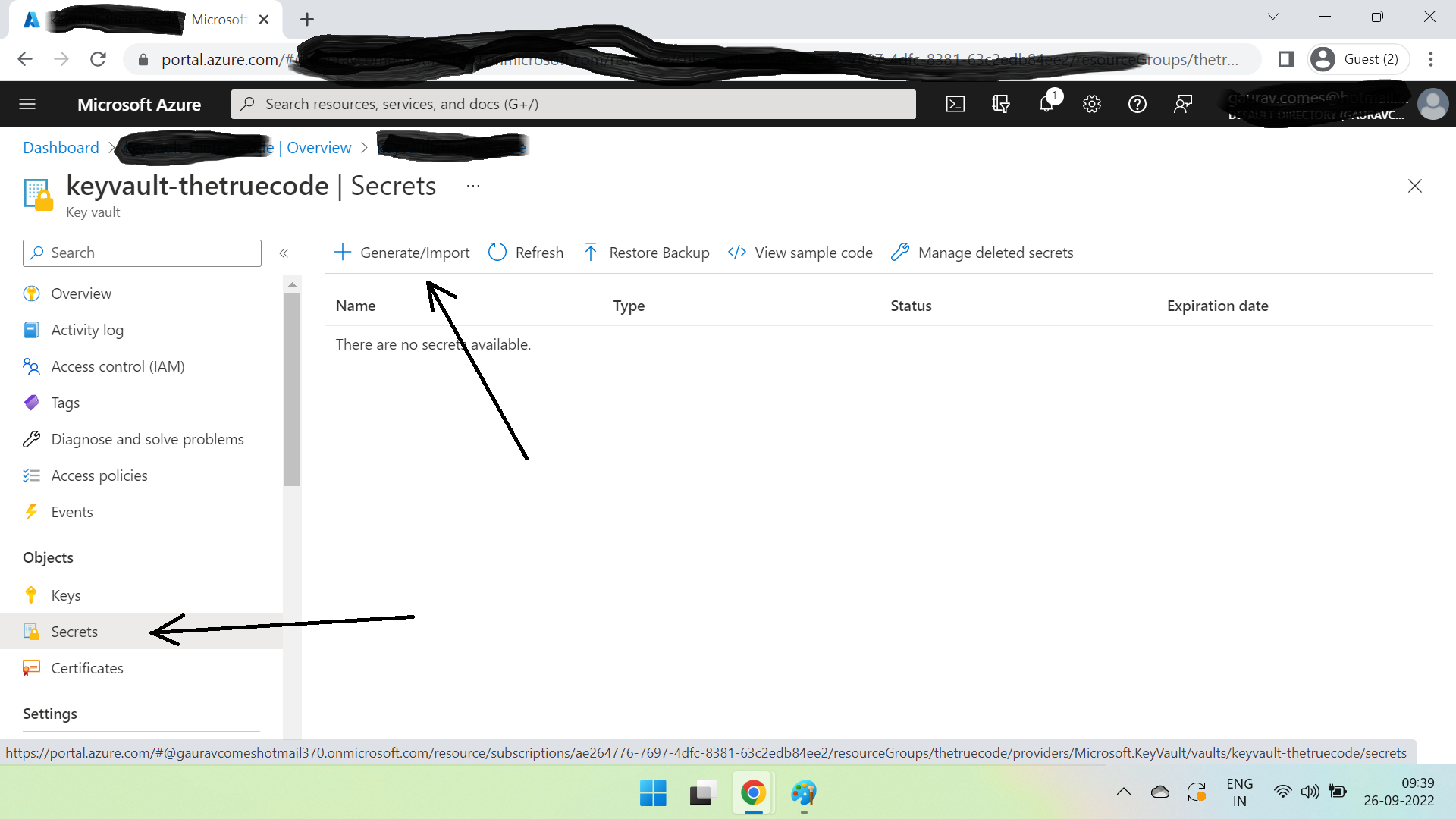
Task: Expand the Objects section in sidebar
Action: [x=47, y=557]
